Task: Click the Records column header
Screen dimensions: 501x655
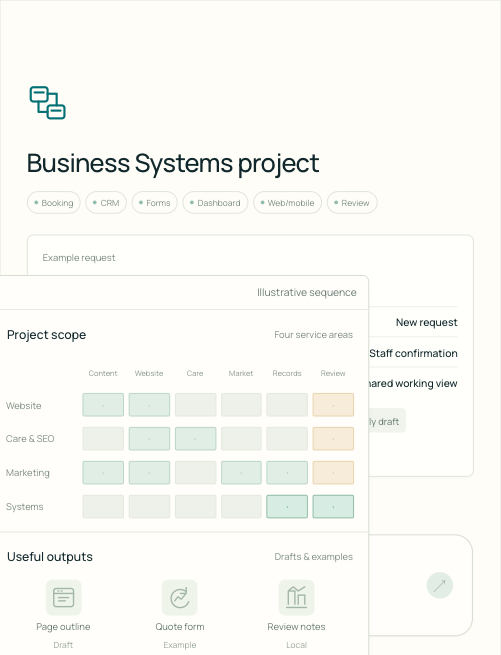Action: [287, 373]
